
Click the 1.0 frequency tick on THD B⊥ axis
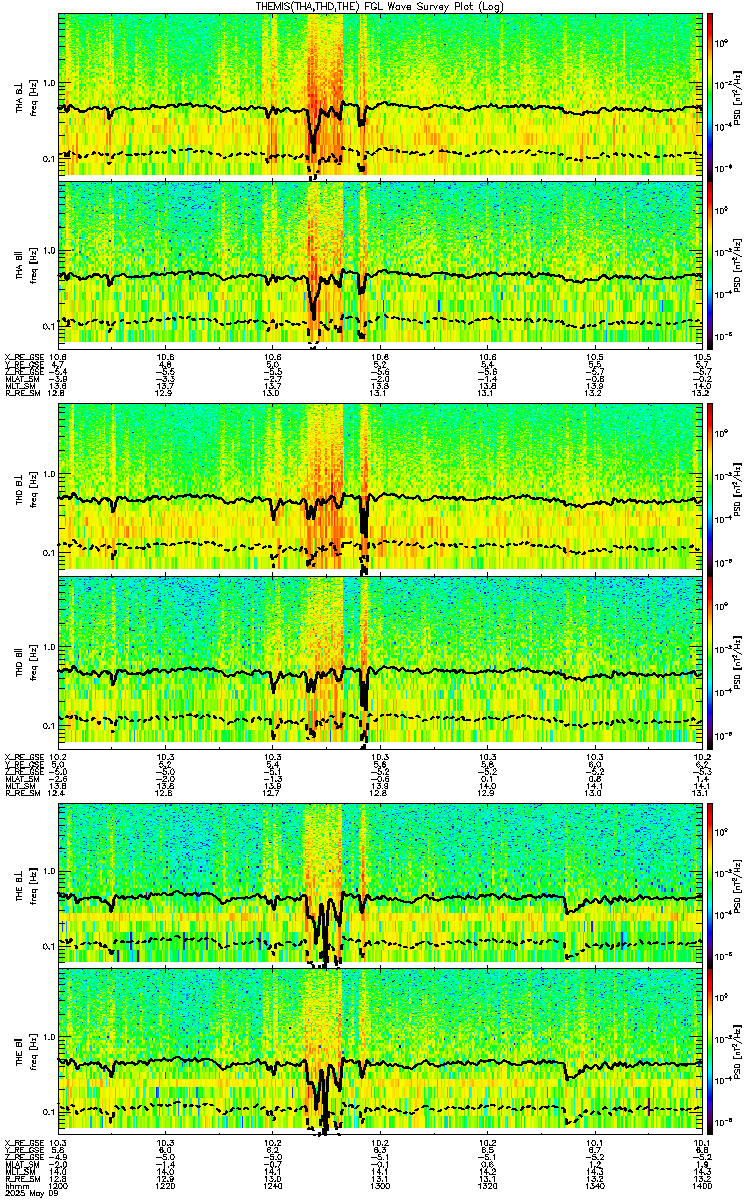(x=49, y=475)
